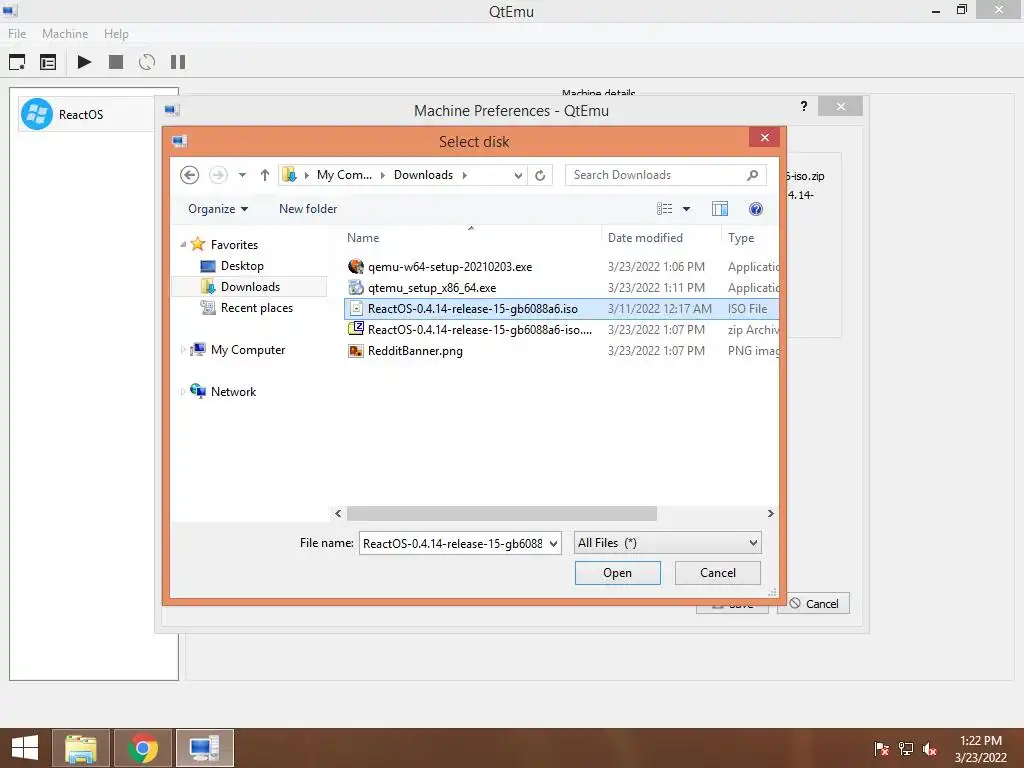The width and height of the screenshot is (1024, 768).
Task: Open machine settings icon in QtEmu toolbar
Action: (48, 62)
